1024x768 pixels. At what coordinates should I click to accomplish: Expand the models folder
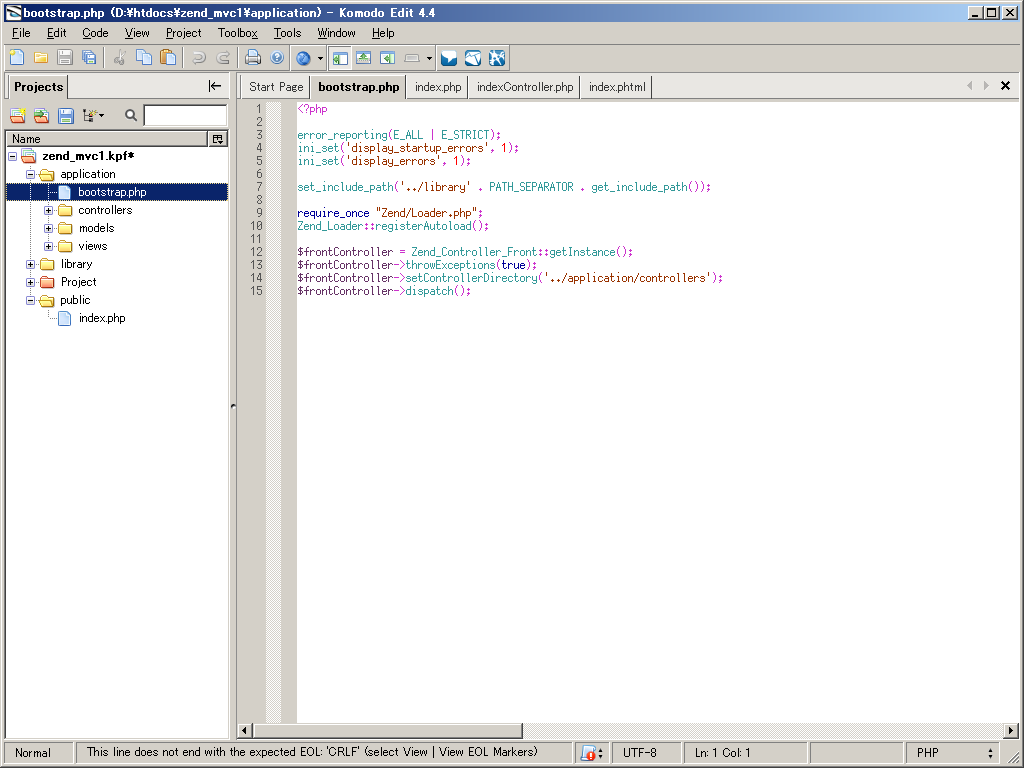click(x=48, y=229)
